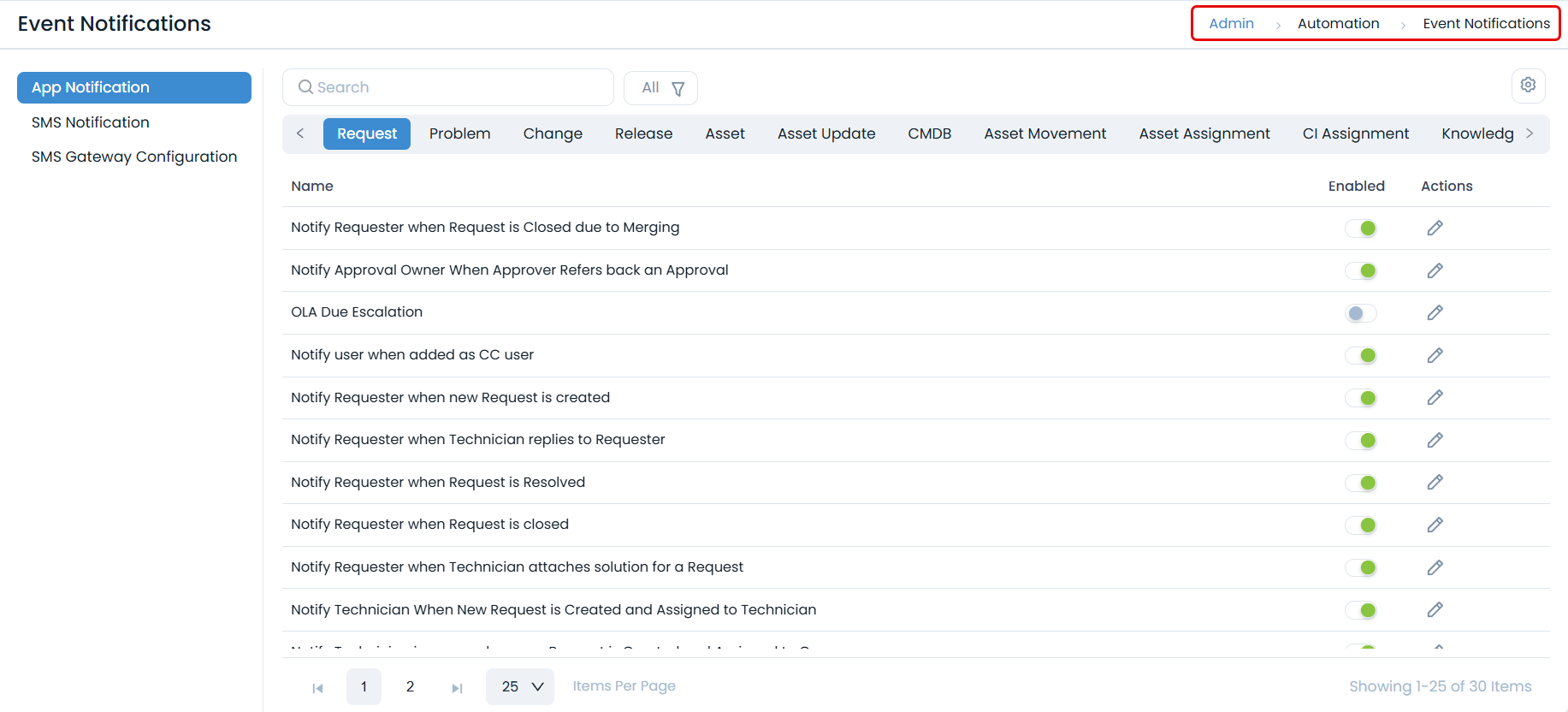Disable 'Notify Requester when Request is Closed due to Merging'
Screen dimensions: 1568x712
(x=1361, y=228)
